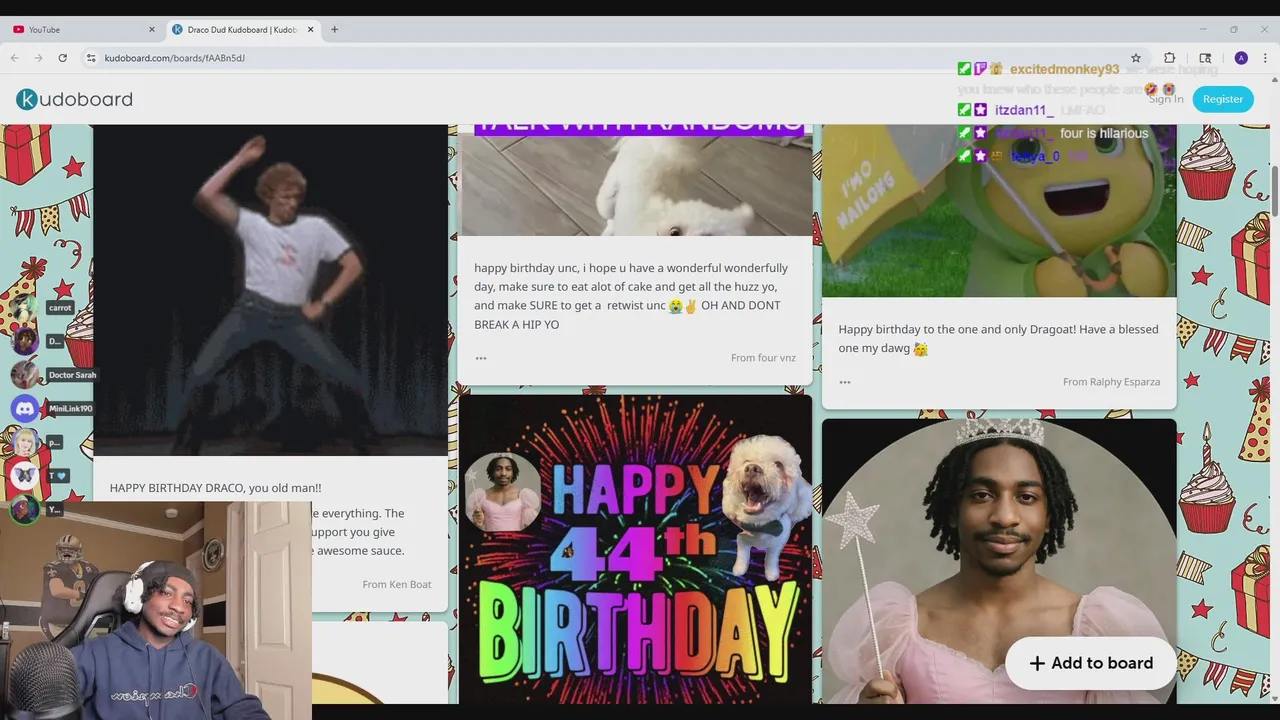This screenshot has width=1280, height=720.
Task: Open the Happy 44th Birthday image
Action: click(635, 548)
